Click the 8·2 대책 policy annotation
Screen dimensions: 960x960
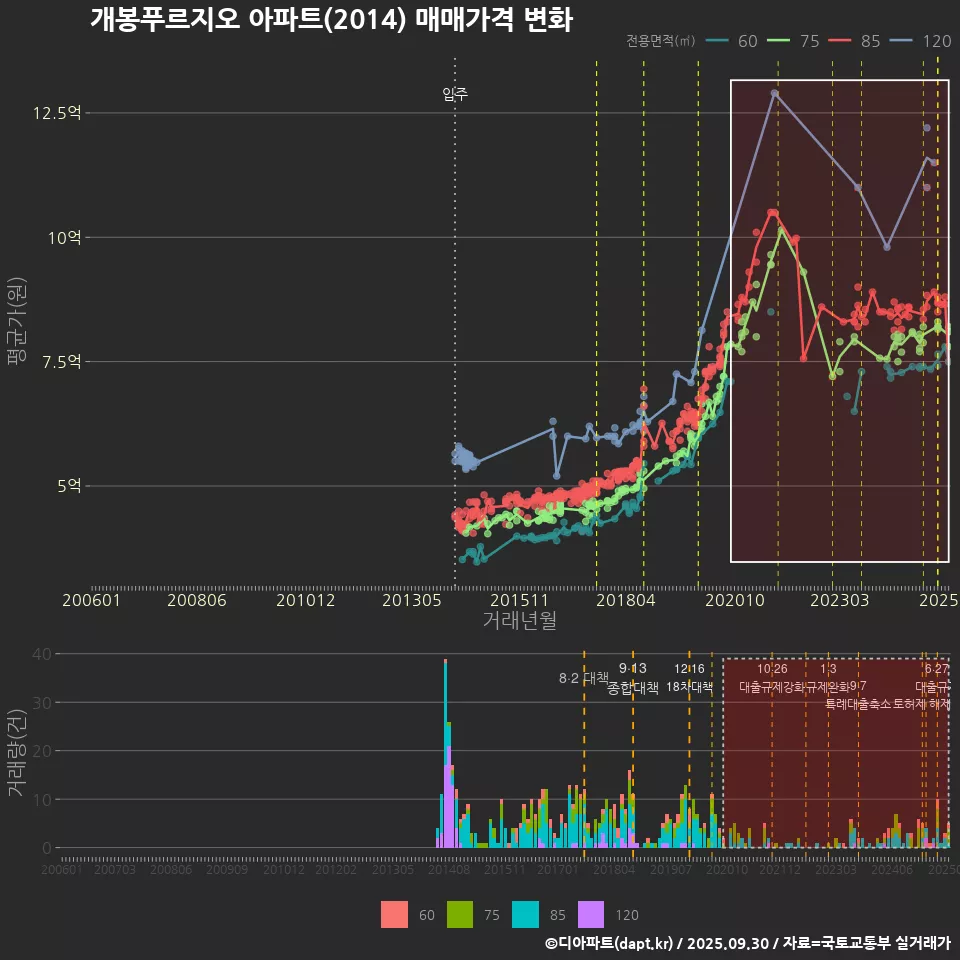583,678
